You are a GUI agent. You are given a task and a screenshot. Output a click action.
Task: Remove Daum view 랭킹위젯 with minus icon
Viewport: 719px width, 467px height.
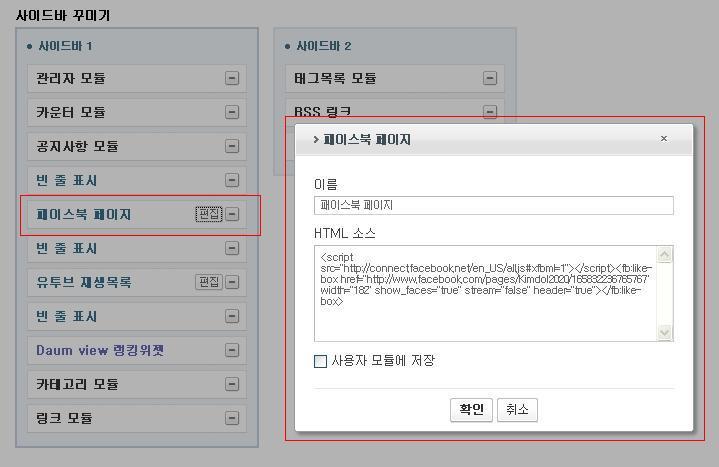232,350
